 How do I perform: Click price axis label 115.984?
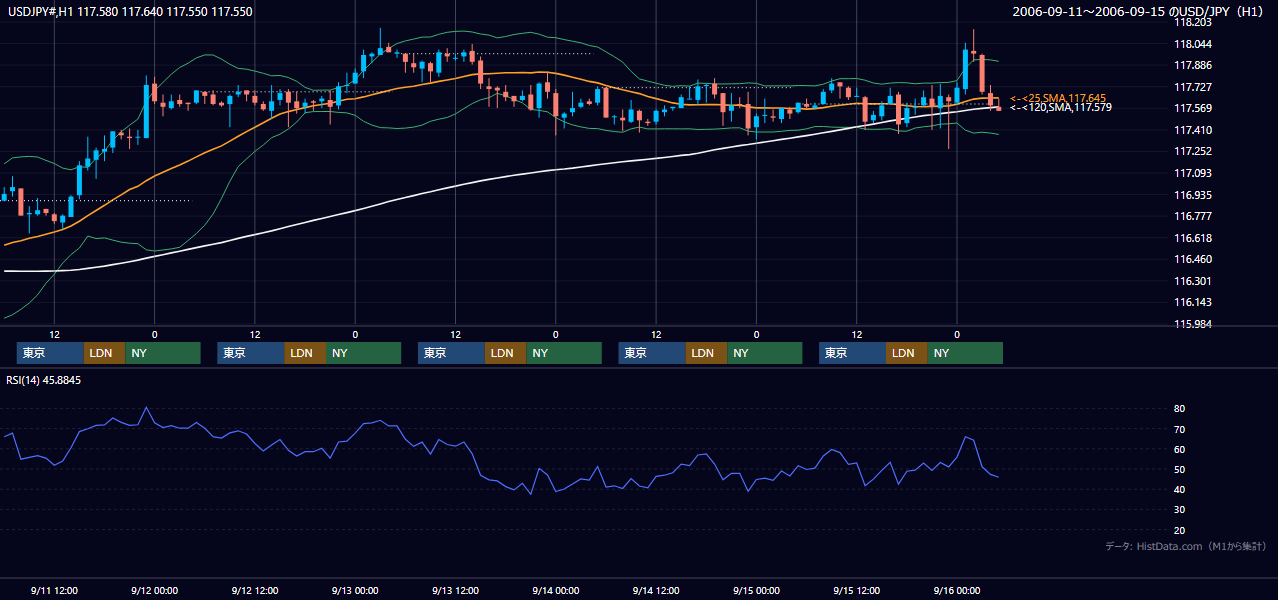1192,324
